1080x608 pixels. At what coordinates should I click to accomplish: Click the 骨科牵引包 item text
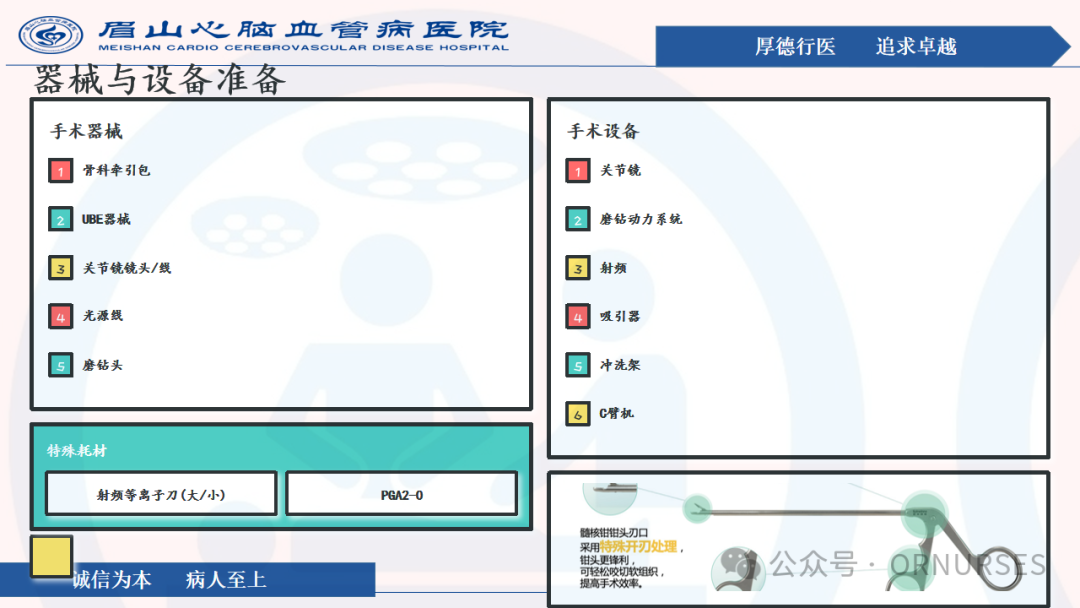tap(116, 170)
